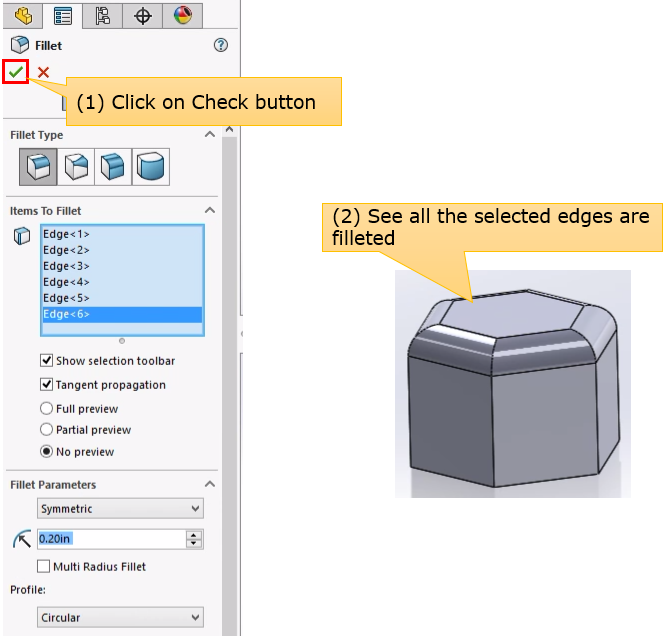Open the ConfigurationManager tab
668x641 pixels.
(x=102, y=16)
